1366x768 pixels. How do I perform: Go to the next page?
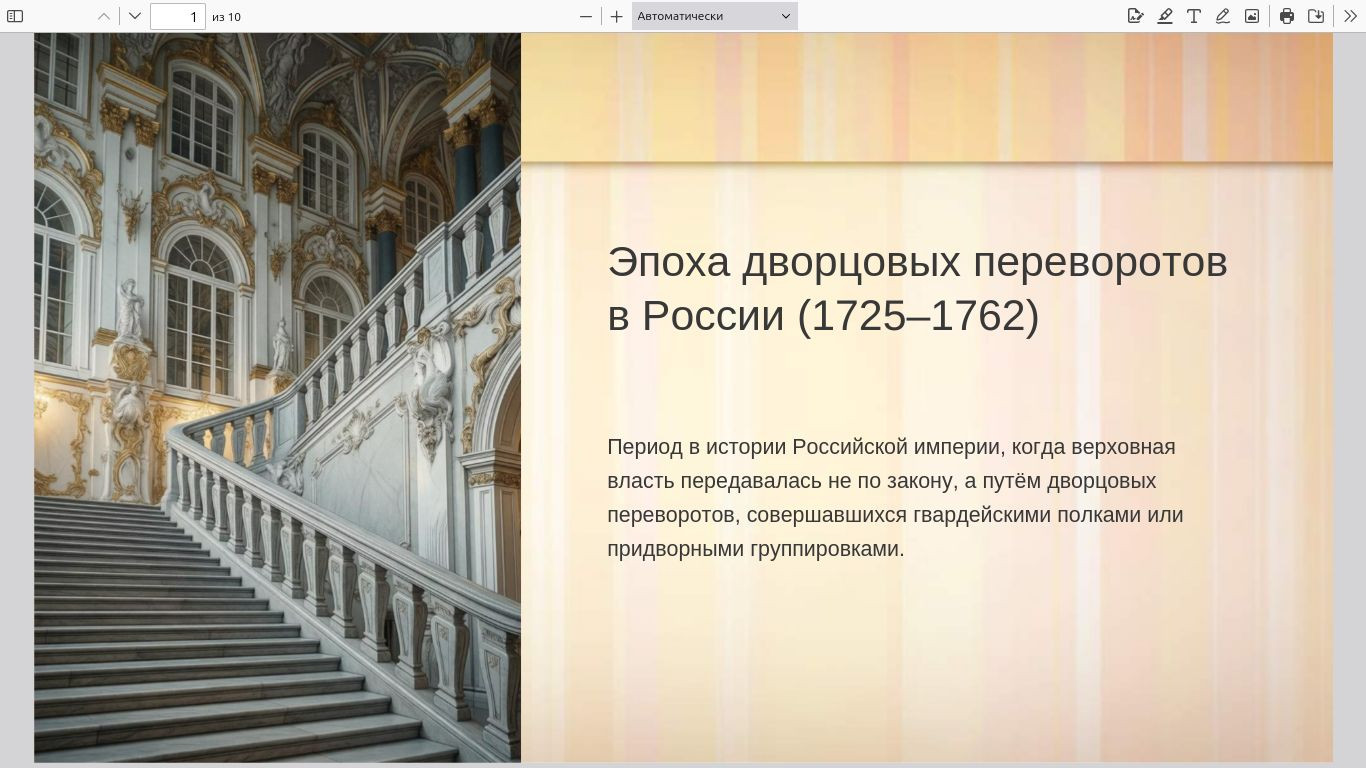(135, 16)
